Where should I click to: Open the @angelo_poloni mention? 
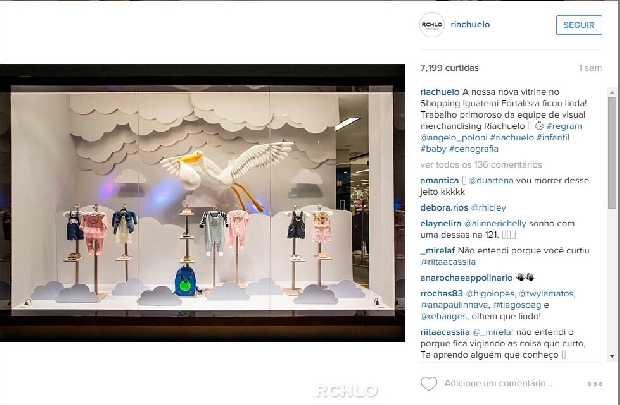pyautogui.click(x=454, y=138)
